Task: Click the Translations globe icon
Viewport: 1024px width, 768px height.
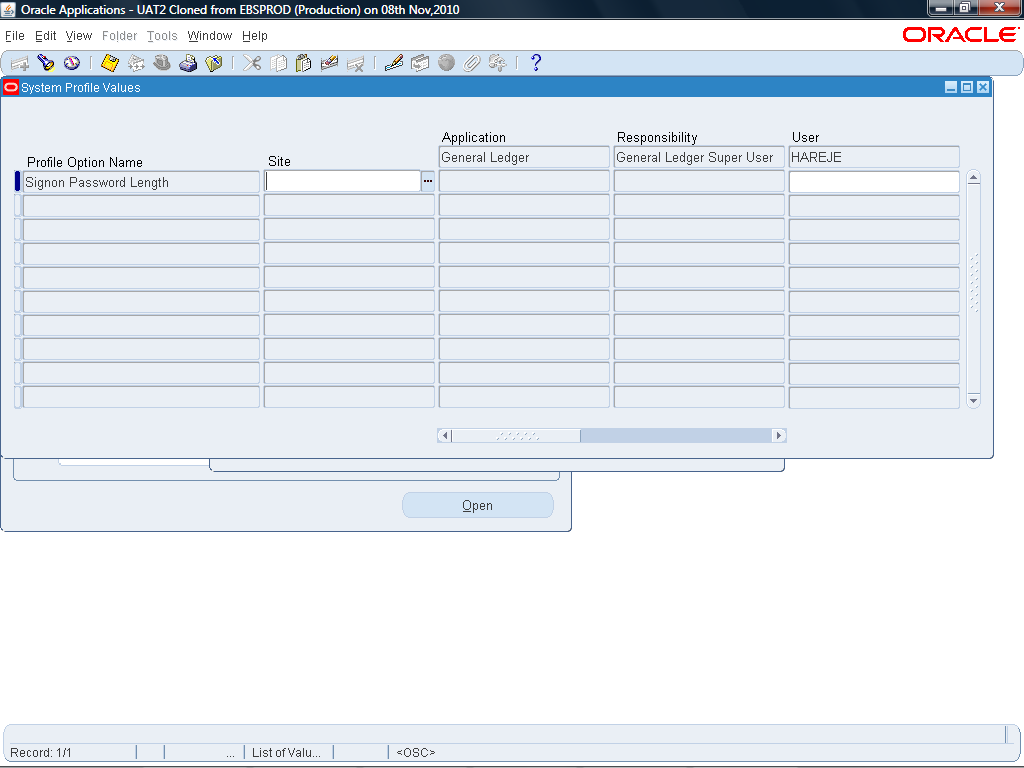Action: click(445, 62)
